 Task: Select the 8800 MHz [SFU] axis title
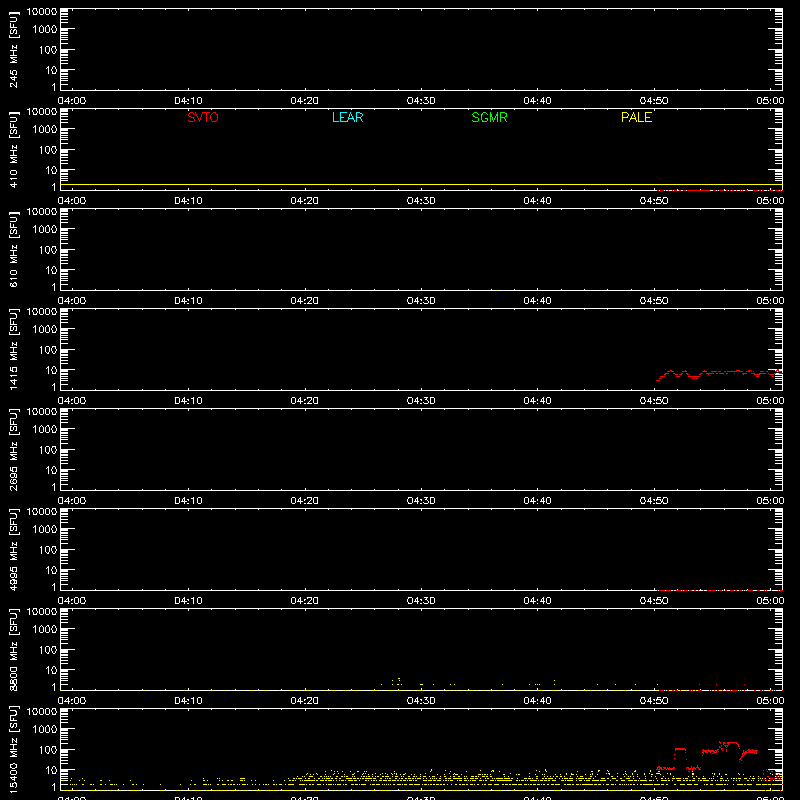(13, 649)
